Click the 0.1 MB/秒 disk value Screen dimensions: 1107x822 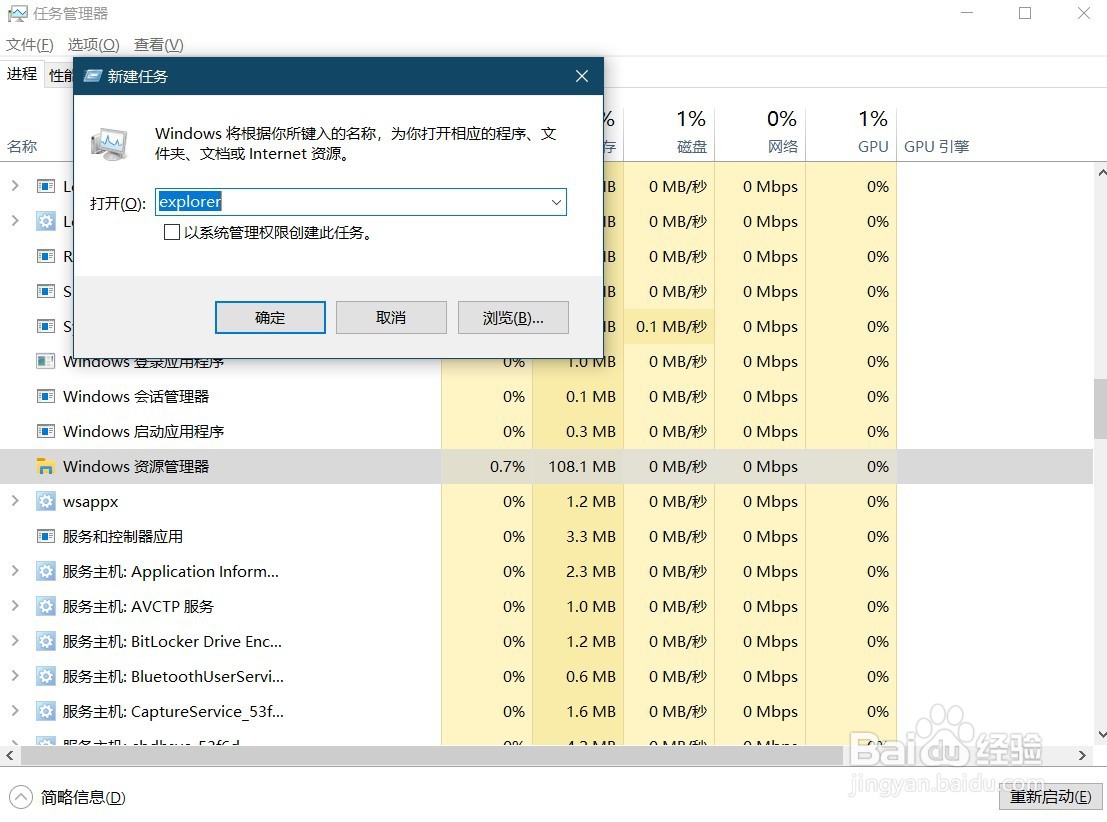coord(671,327)
